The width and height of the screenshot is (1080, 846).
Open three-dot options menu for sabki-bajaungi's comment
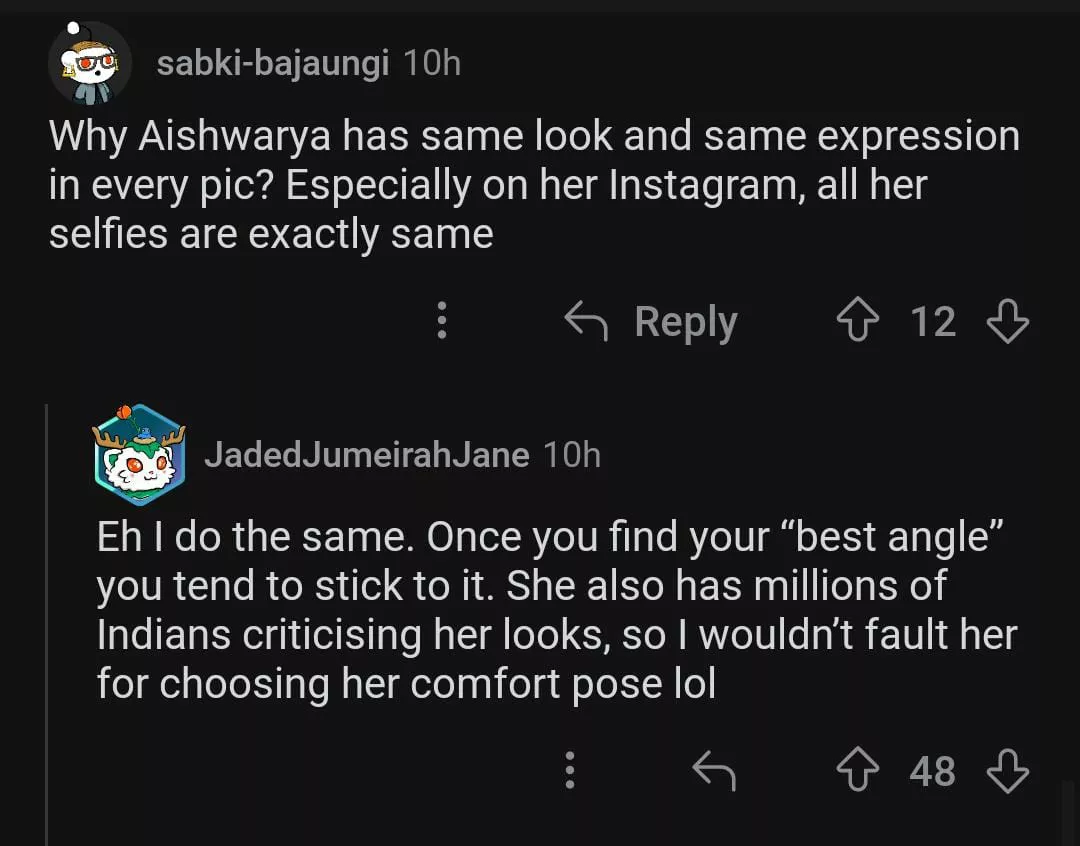441,322
